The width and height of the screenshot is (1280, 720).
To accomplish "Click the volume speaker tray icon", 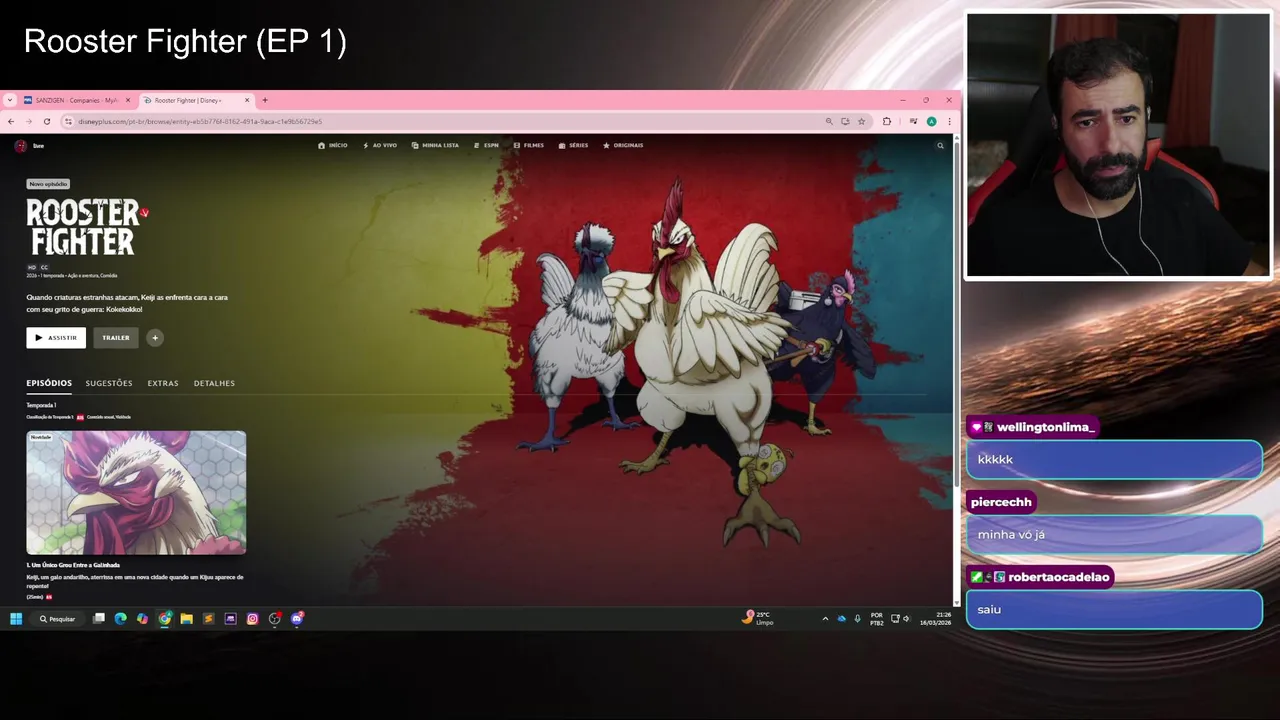I will click(x=907, y=619).
